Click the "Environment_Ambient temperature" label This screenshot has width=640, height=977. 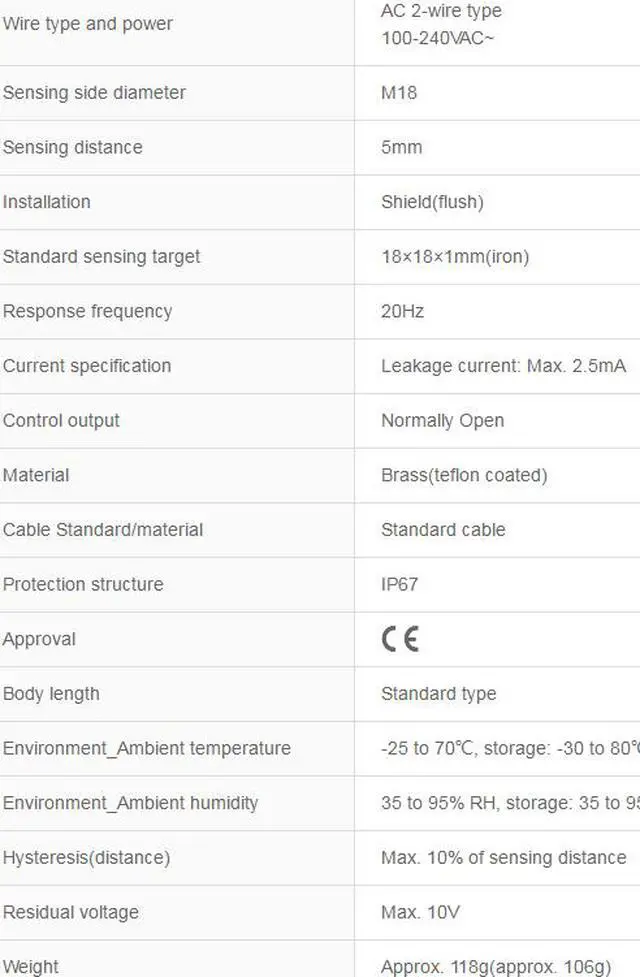pyautogui.click(x=147, y=749)
